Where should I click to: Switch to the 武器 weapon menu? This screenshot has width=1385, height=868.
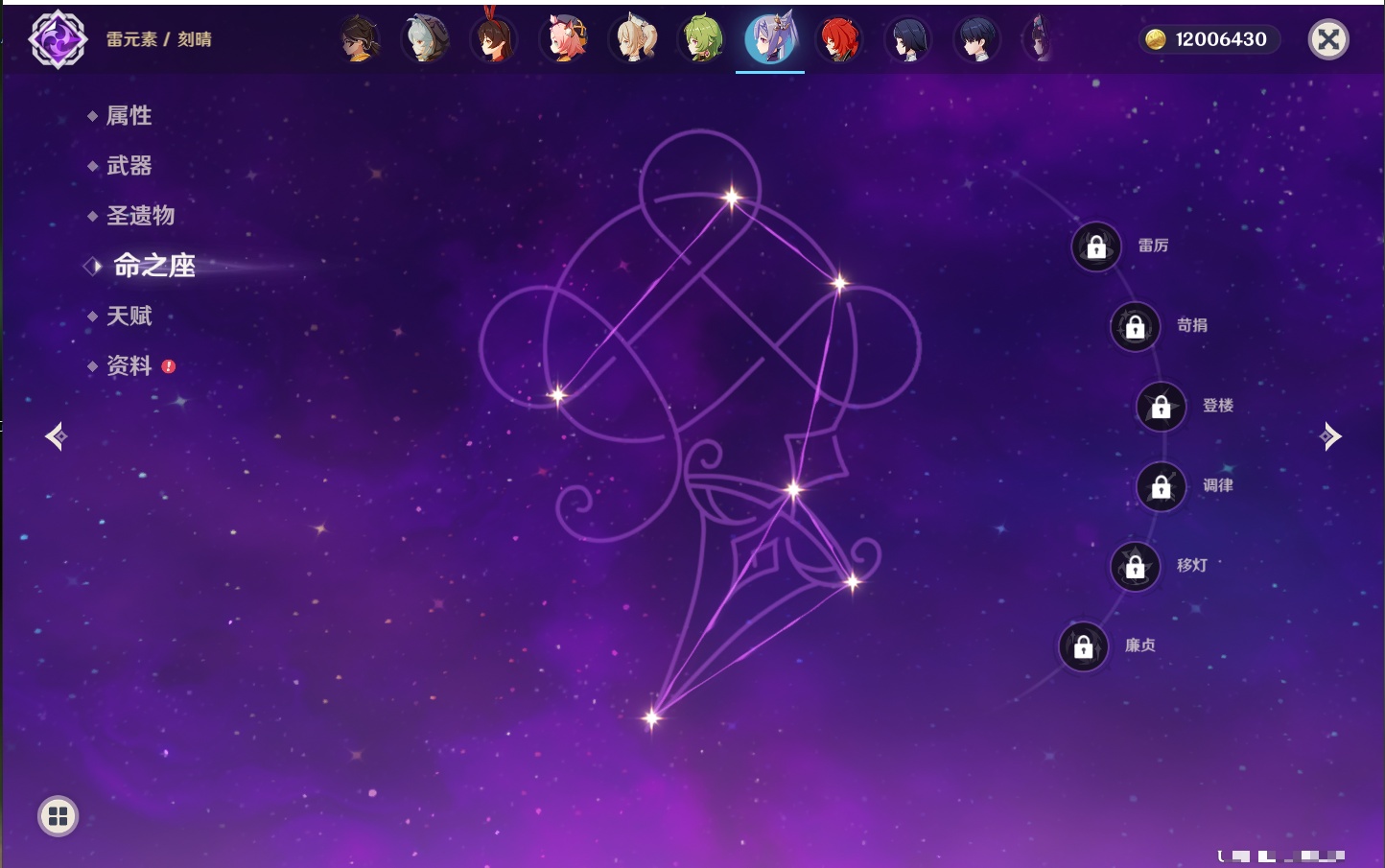pyautogui.click(x=129, y=166)
